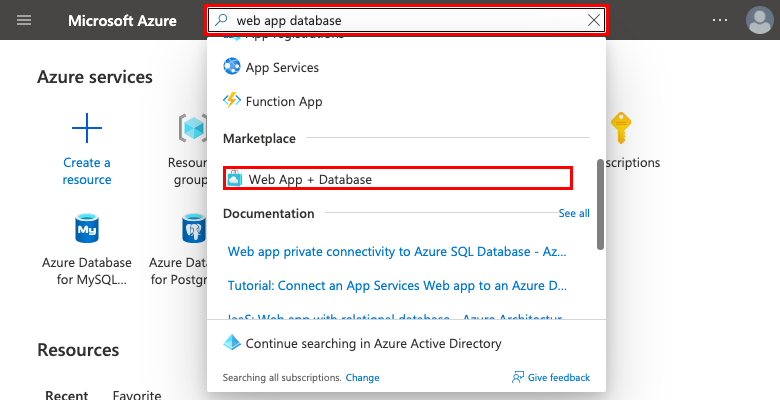Click the App Services icon
This screenshot has width=780, height=400.
coord(232,67)
